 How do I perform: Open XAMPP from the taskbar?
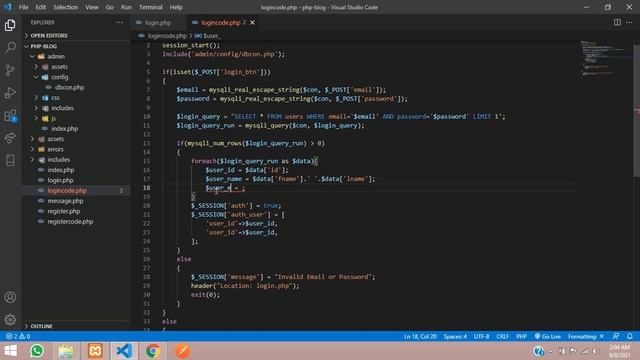tap(95, 351)
